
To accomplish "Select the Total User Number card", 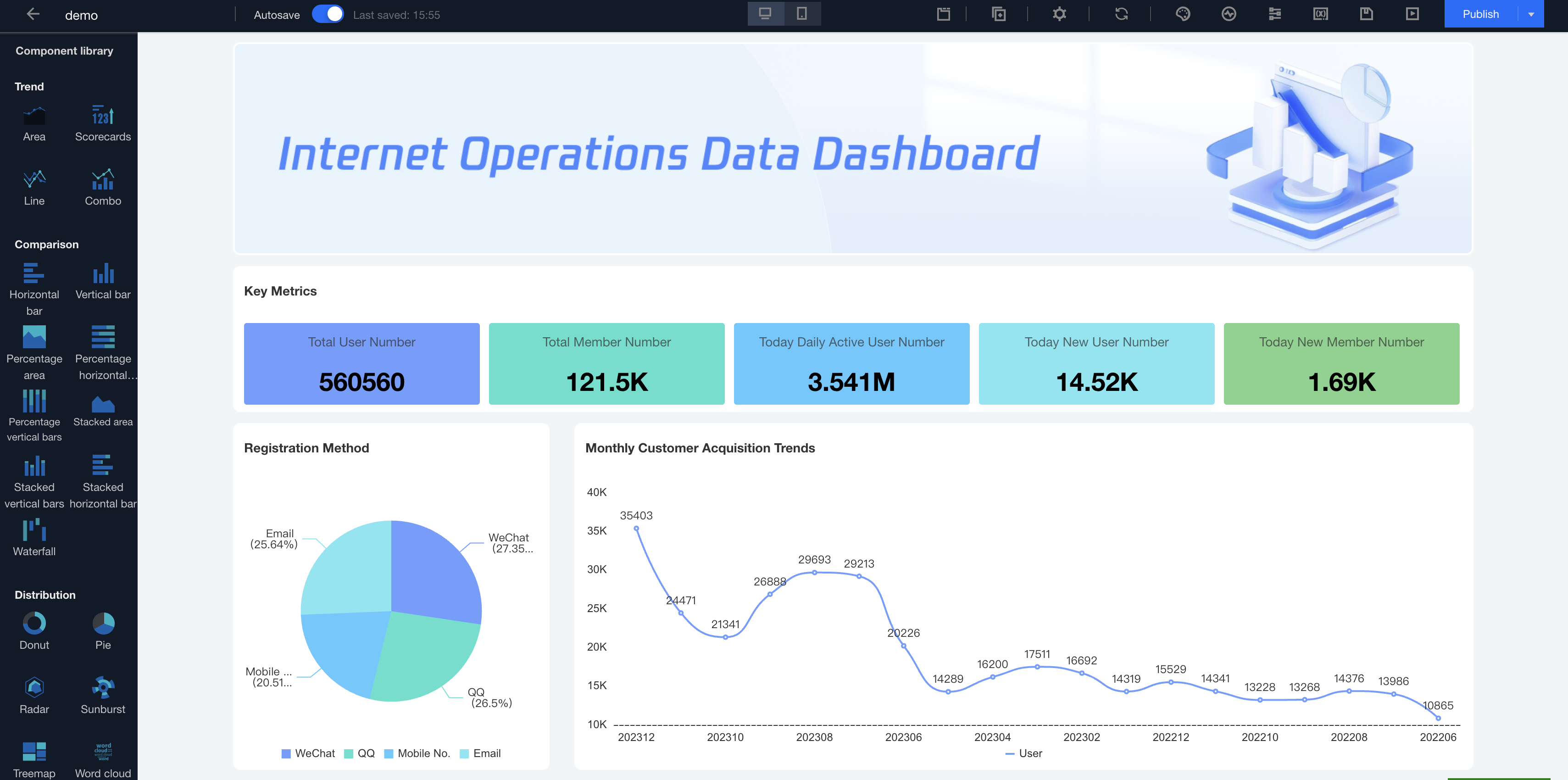I will point(361,363).
